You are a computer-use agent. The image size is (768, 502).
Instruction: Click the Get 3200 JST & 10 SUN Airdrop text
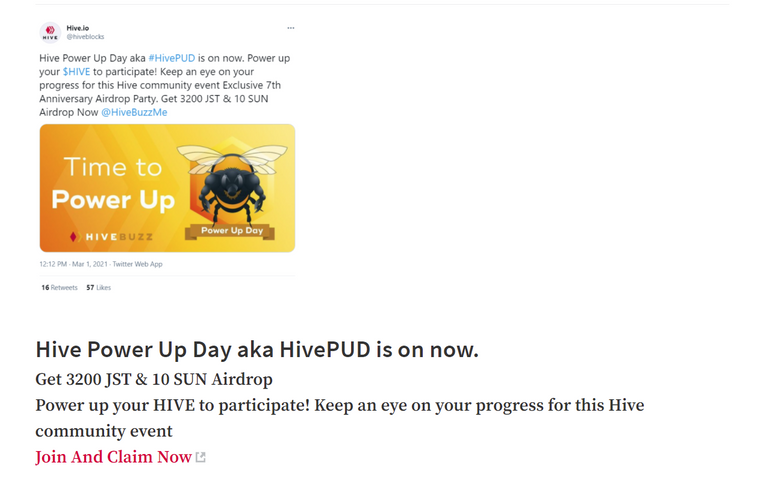point(154,380)
